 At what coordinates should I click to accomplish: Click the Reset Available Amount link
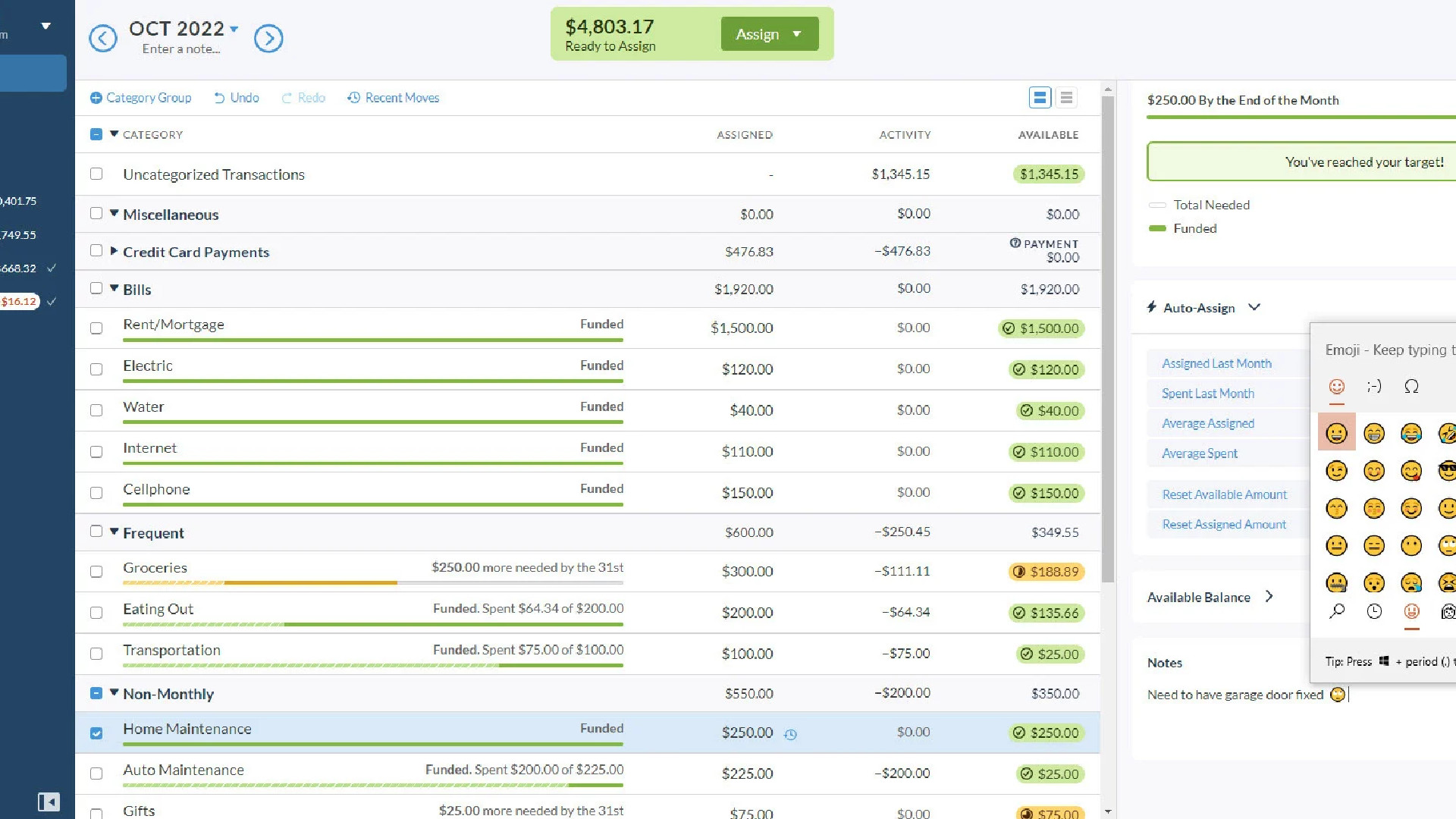pyautogui.click(x=1223, y=494)
